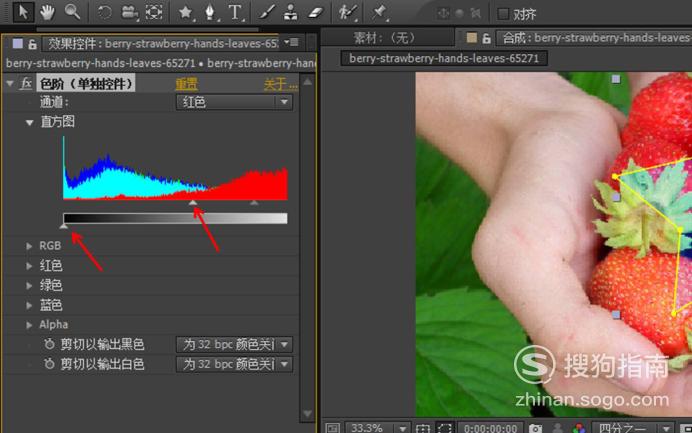Viewport: 692px width, 433px height.
Task: Select the Hand tool
Action: (x=47, y=12)
